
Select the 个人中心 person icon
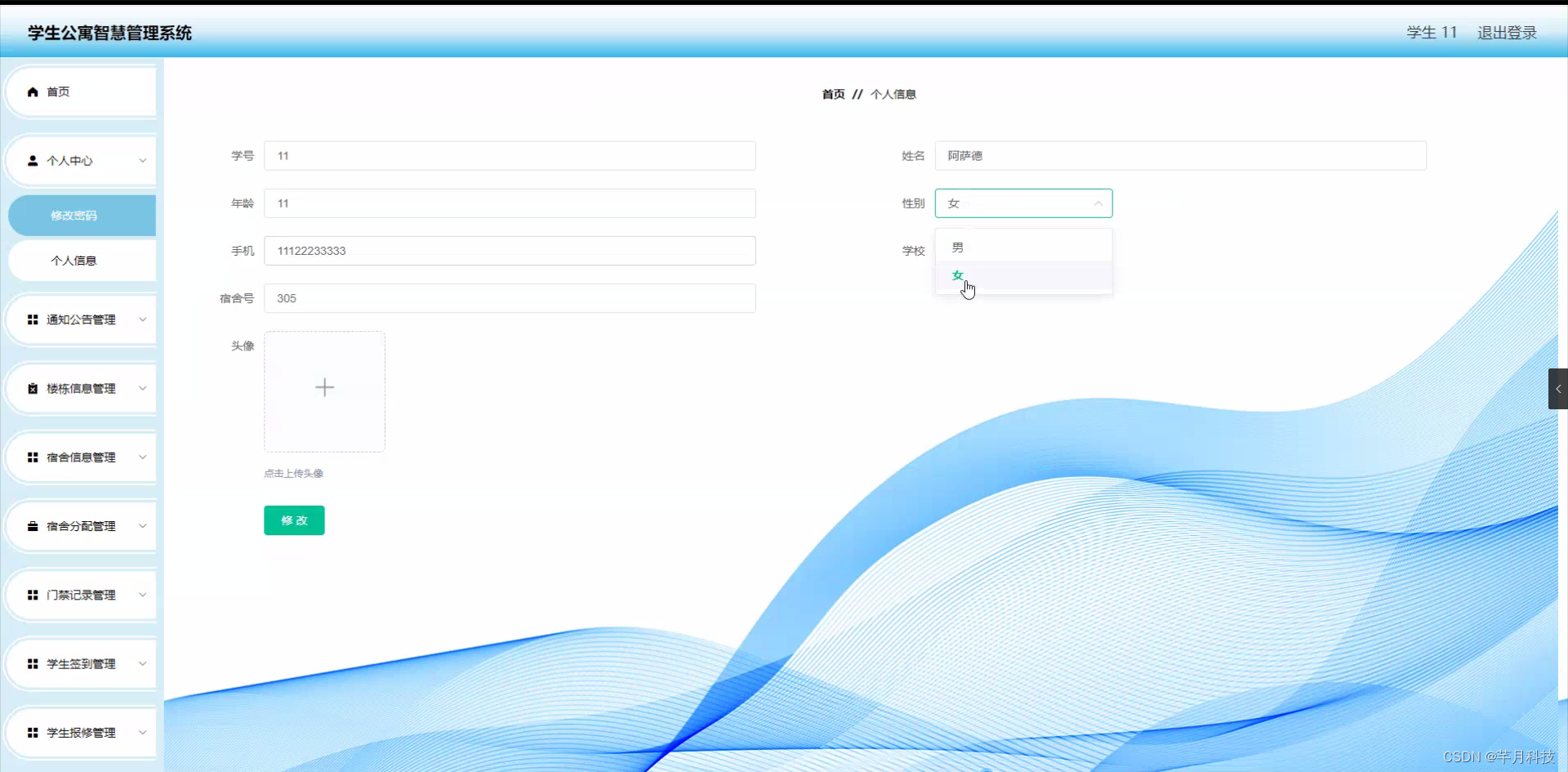coord(32,160)
